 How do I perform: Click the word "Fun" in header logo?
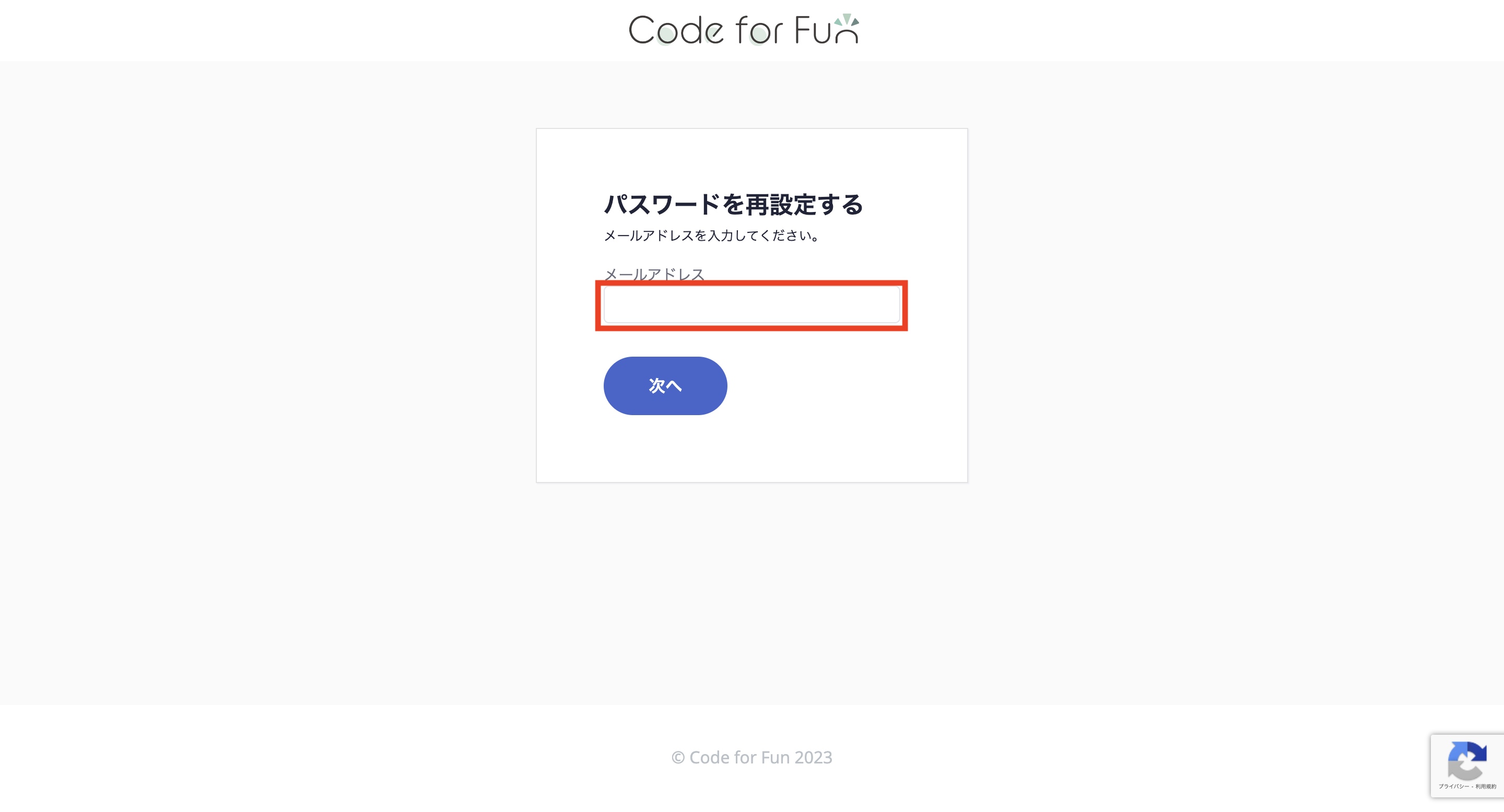click(x=826, y=30)
